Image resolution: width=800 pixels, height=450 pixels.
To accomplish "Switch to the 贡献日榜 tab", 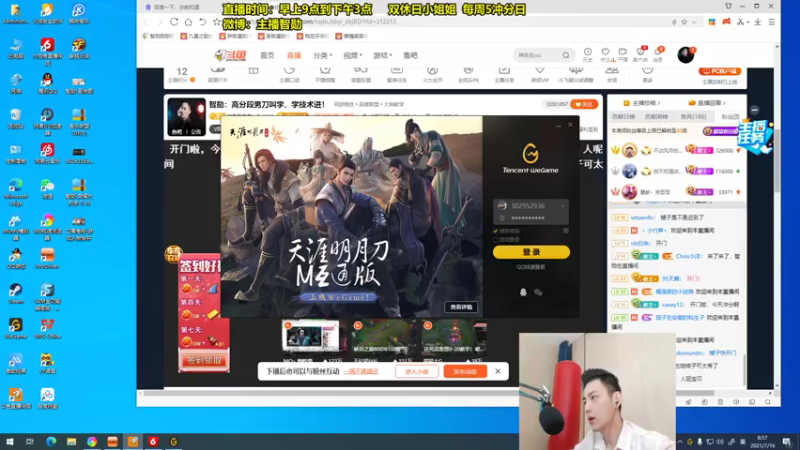I will coord(623,117).
